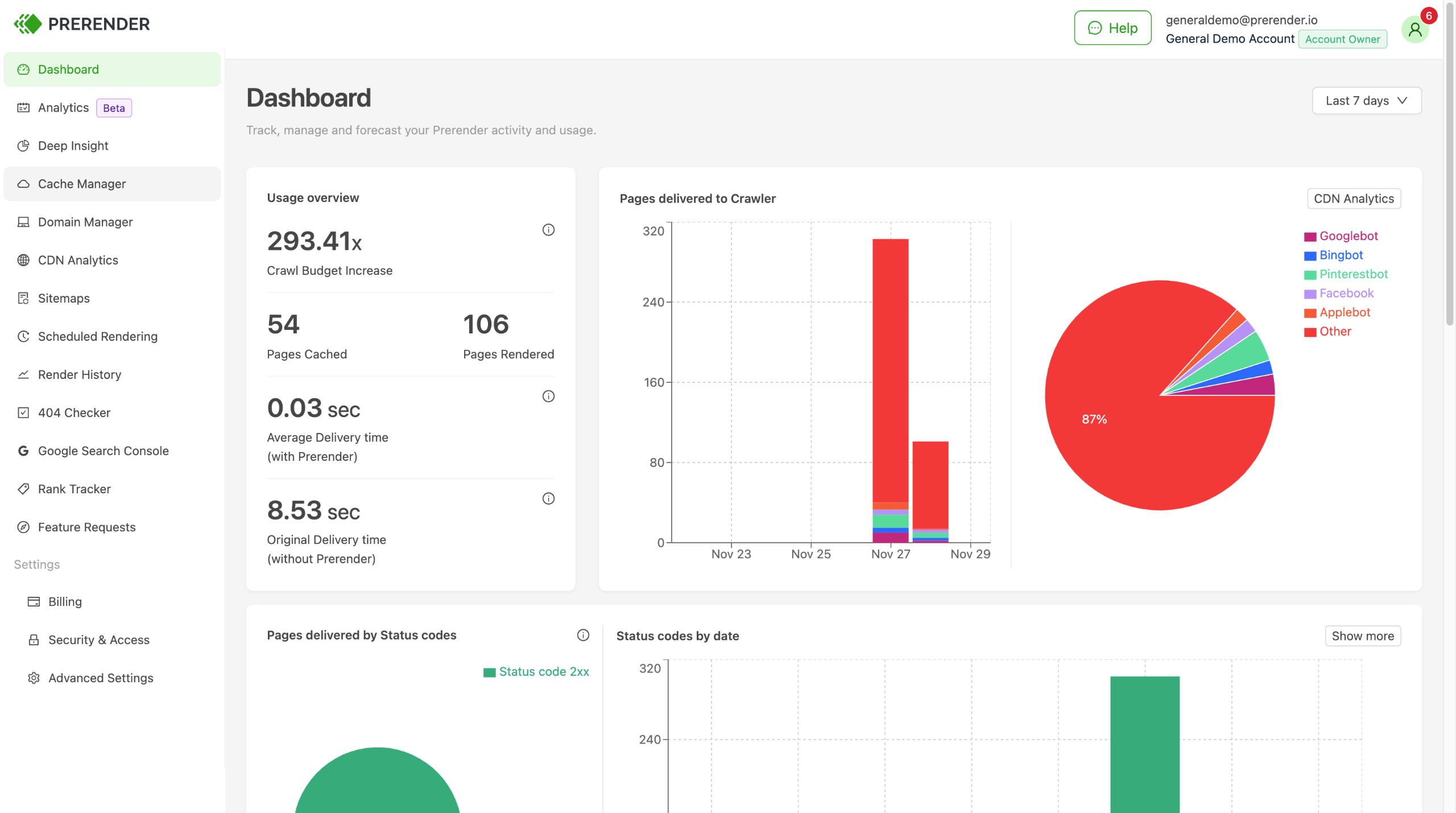Image resolution: width=1456 pixels, height=813 pixels.
Task: Click the Show more button
Action: (1362, 636)
